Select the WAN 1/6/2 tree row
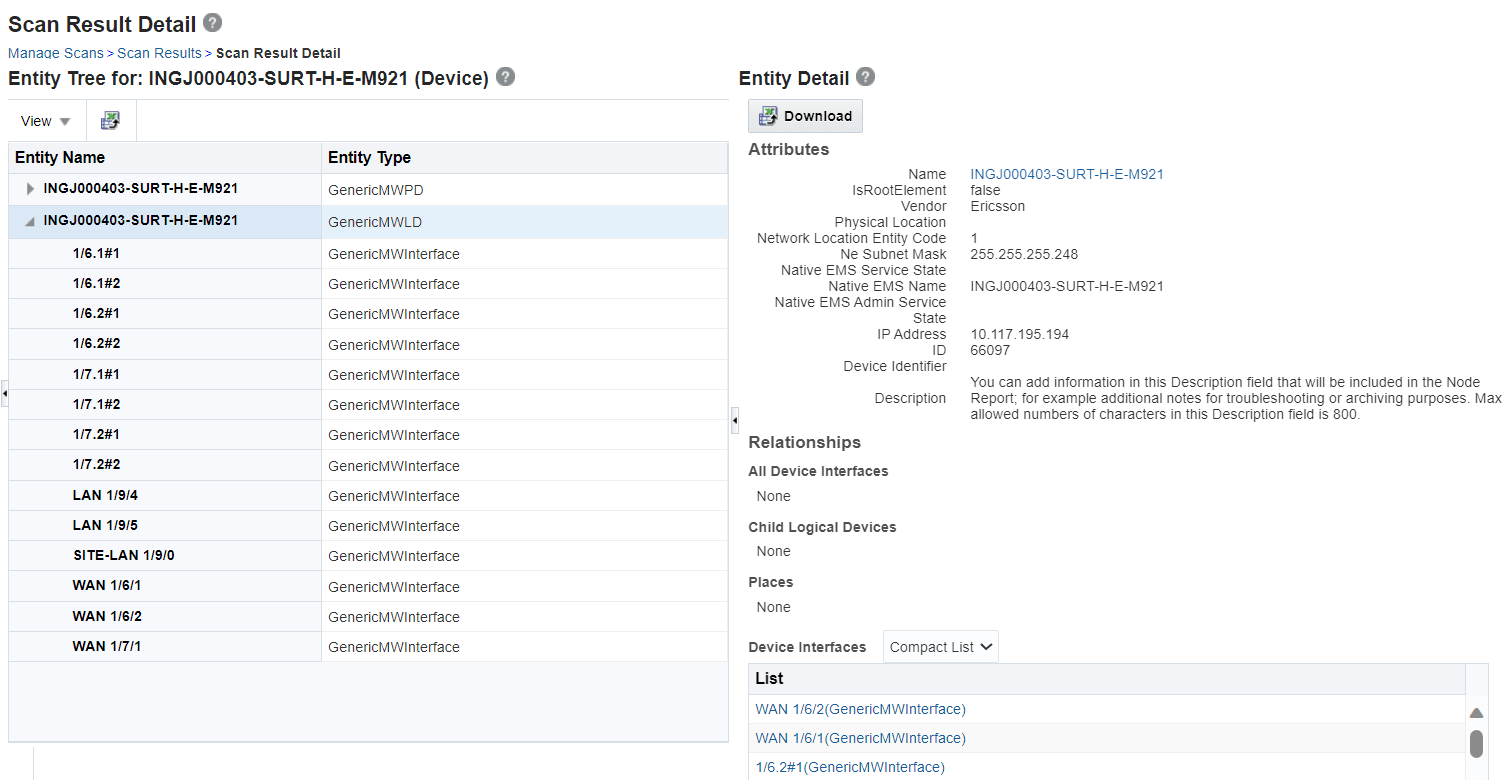Image resolution: width=1507 pixels, height=780 pixels. pyautogui.click(x=368, y=617)
